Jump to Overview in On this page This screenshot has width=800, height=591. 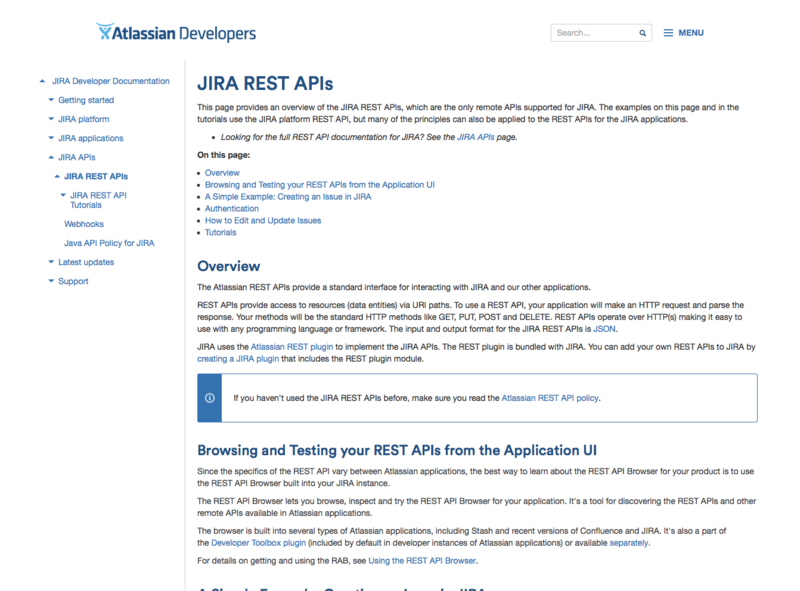tap(222, 173)
